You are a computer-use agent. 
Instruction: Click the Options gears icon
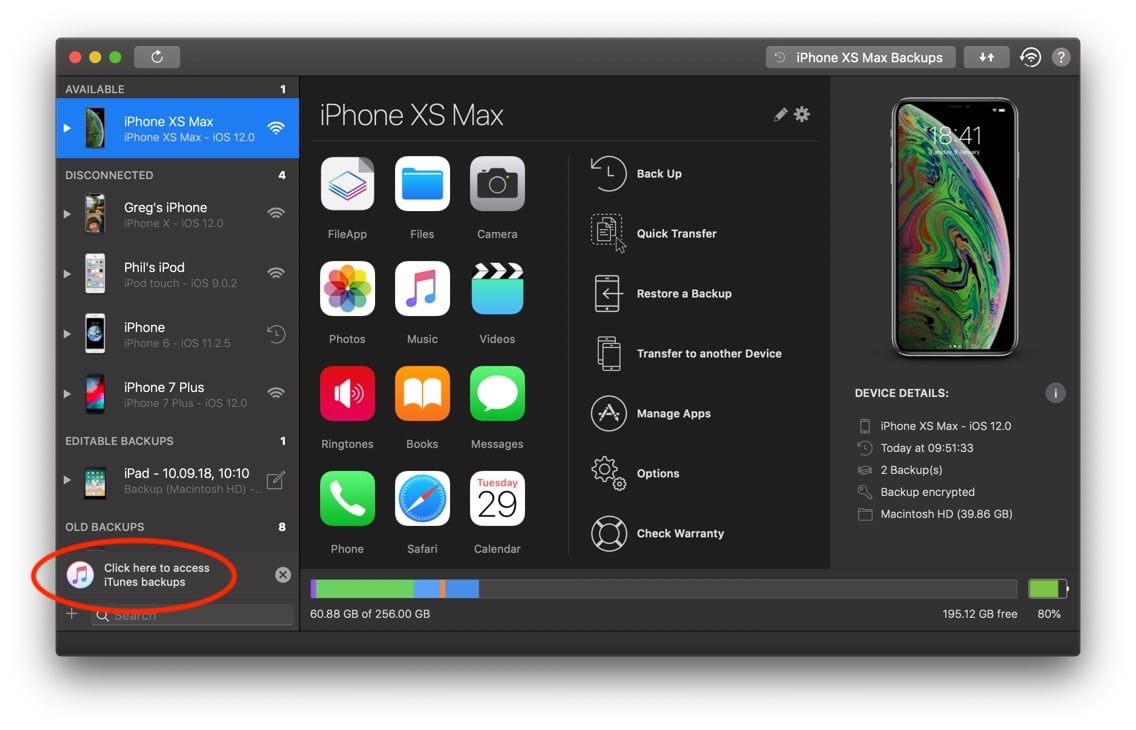[608, 474]
